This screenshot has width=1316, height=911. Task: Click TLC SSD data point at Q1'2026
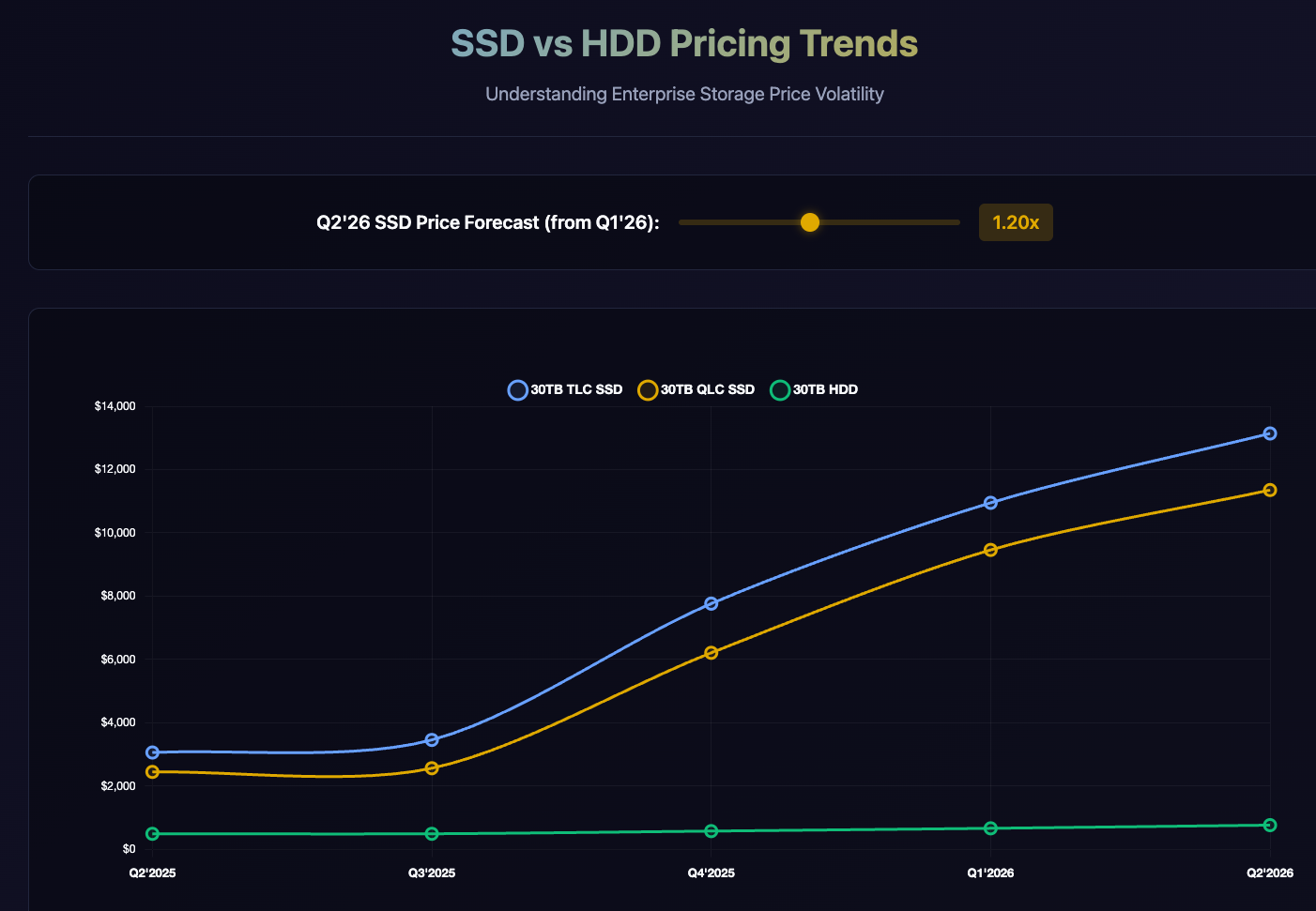coord(990,503)
